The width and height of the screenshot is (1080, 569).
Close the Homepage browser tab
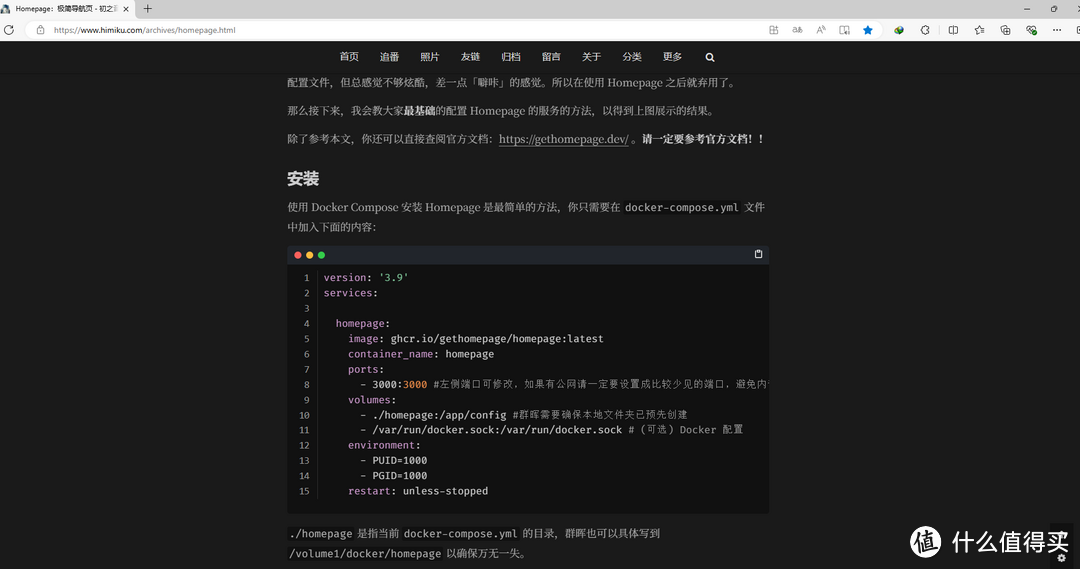tap(126, 9)
